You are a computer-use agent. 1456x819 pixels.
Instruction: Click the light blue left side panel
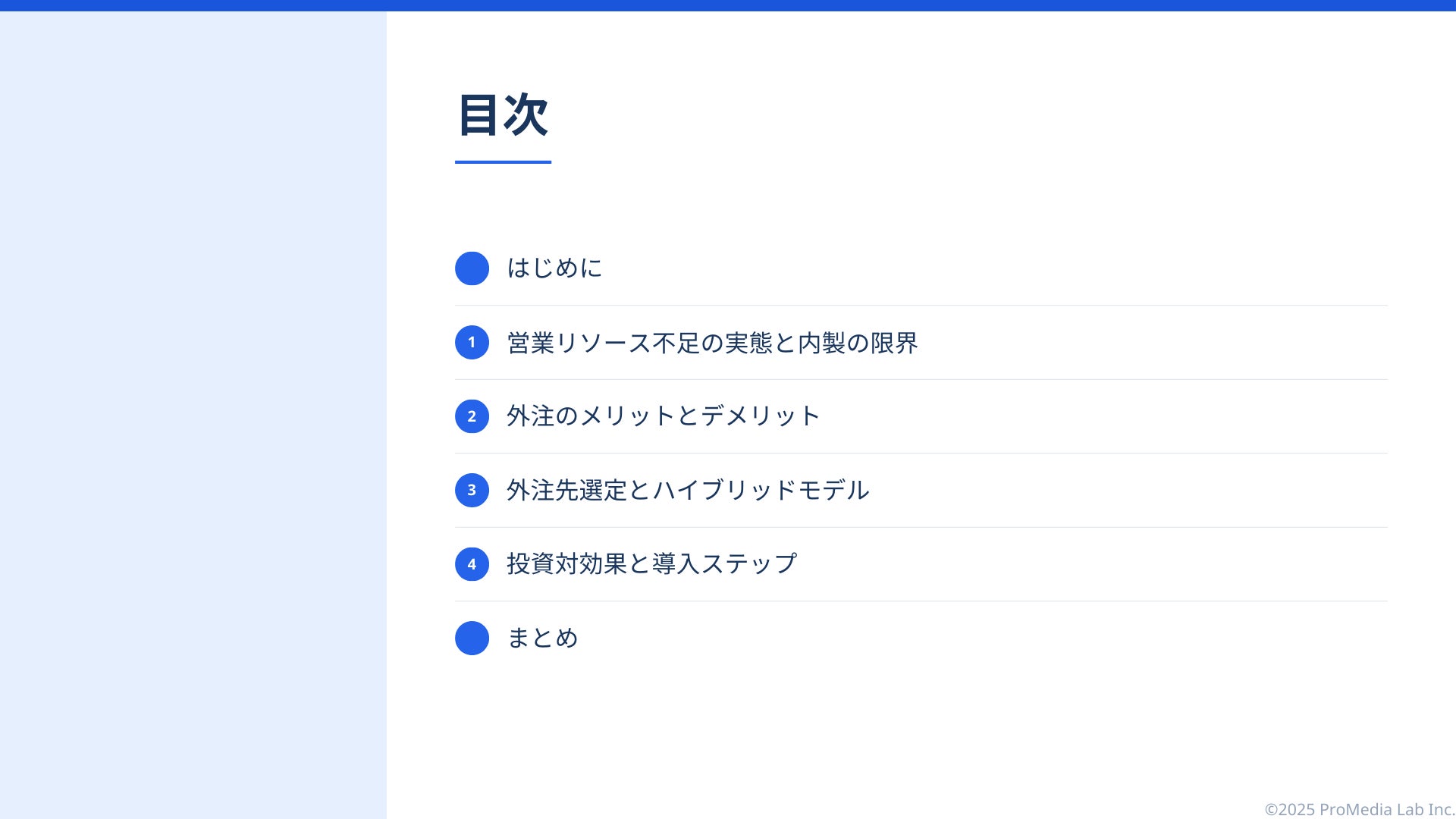(193, 415)
